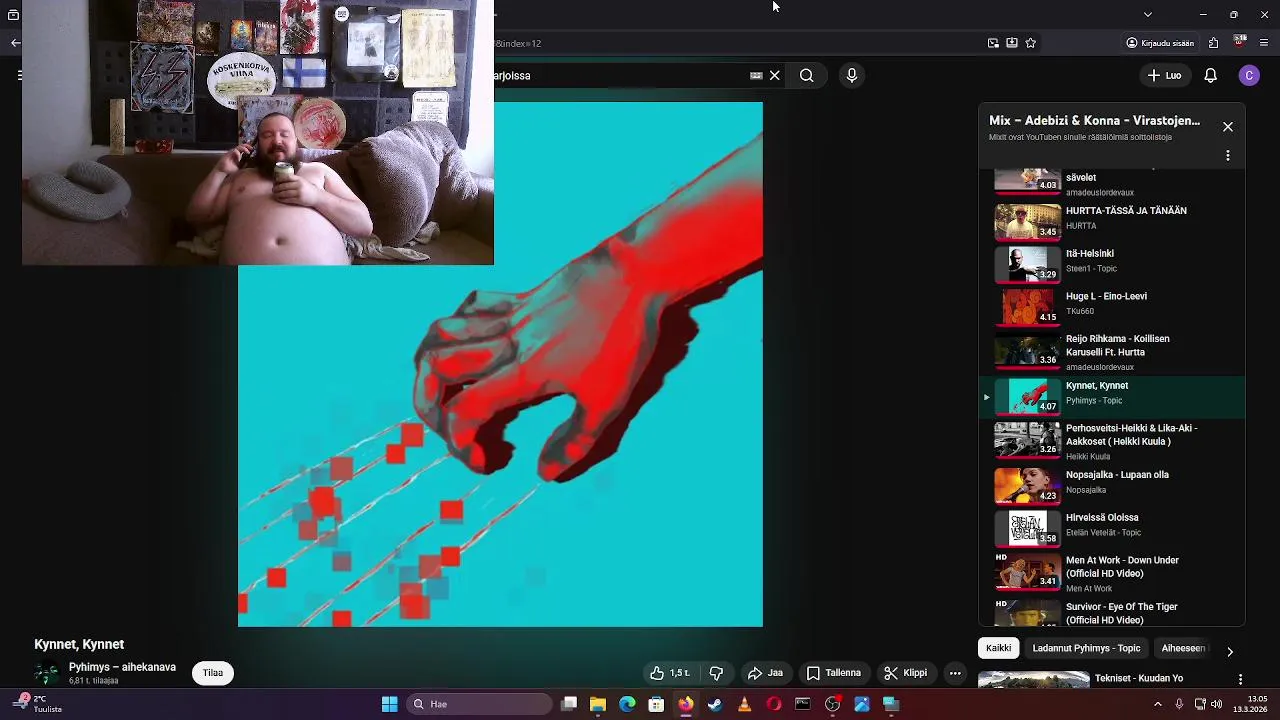Image resolution: width=1280 pixels, height=720 pixels.
Task: Play Nopsajalka - Lupaan olla track
Action: (x=1112, y=485)
